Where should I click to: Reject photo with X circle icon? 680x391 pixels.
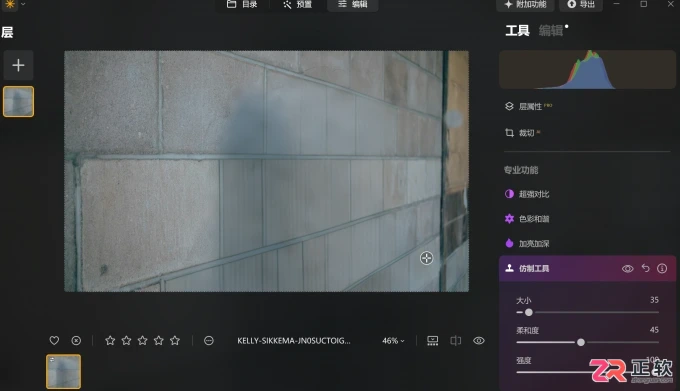pyautogui.click(x=76, y=341)
